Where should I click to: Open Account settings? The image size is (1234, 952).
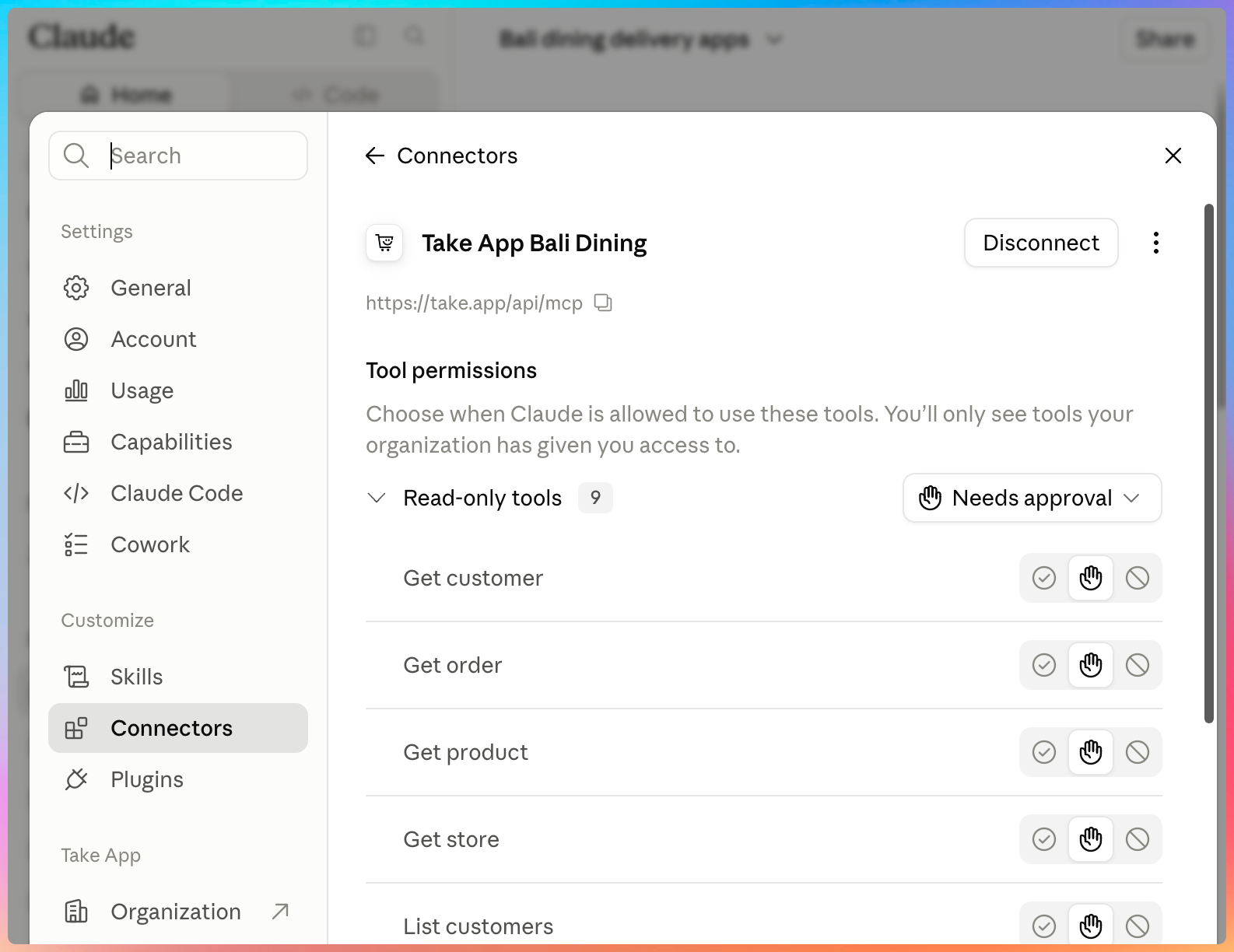(178, 339)
